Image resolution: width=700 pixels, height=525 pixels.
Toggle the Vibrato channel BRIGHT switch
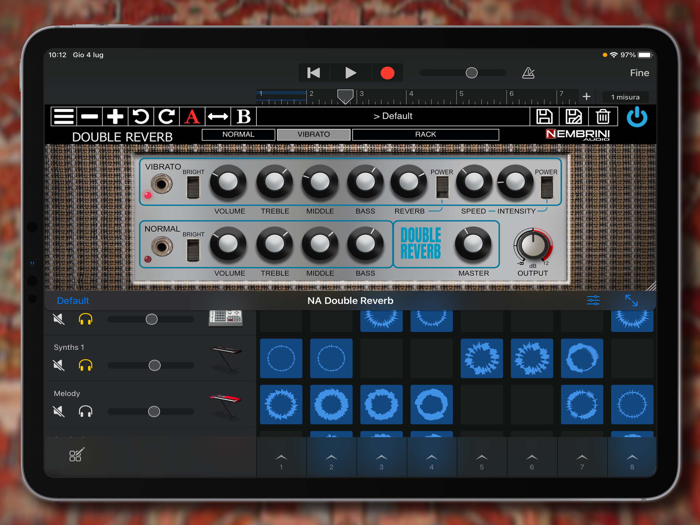tap(193, 187)
